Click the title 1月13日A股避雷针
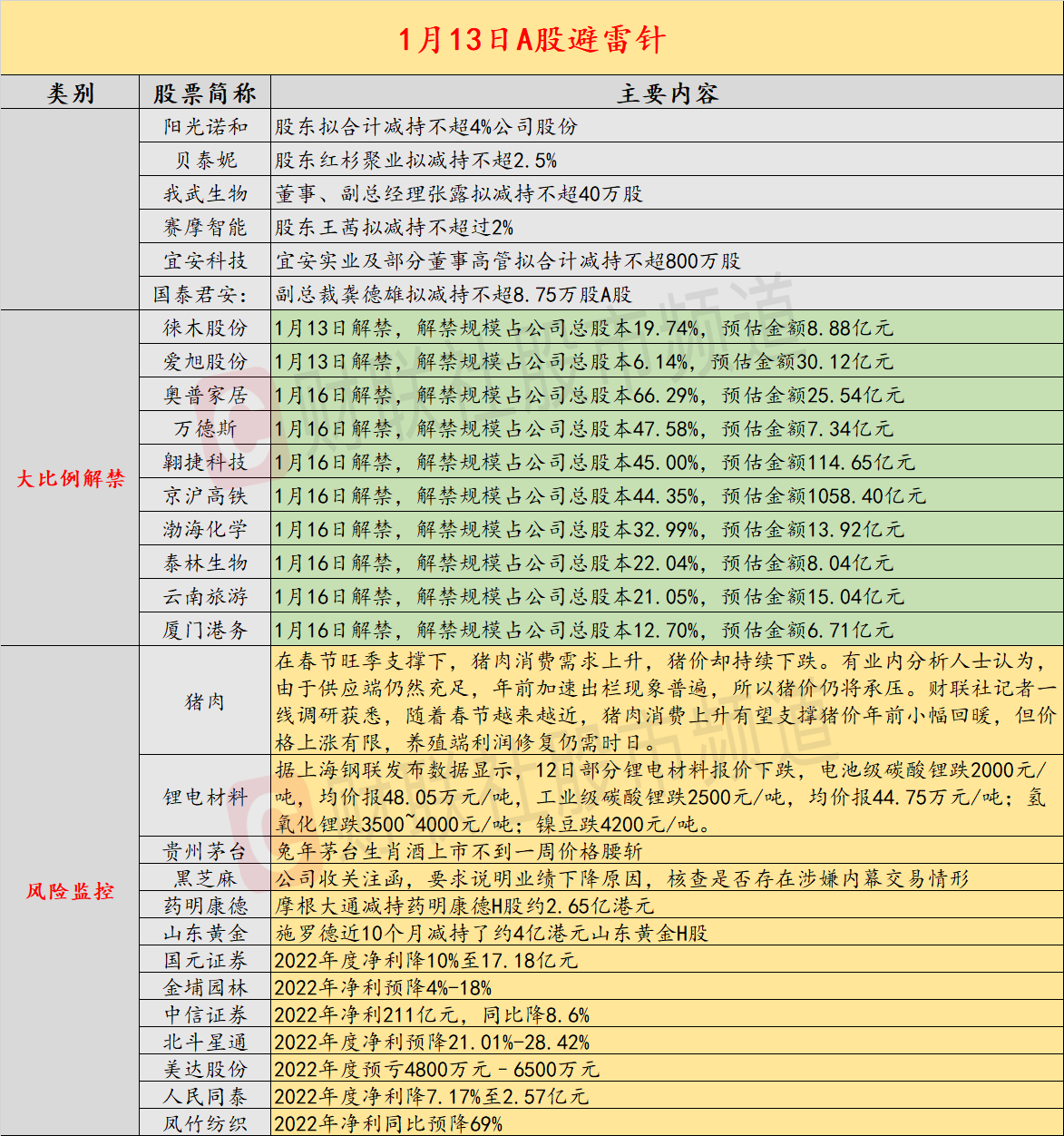The width and height of the screenshot is (1064, 1136). 532,40
